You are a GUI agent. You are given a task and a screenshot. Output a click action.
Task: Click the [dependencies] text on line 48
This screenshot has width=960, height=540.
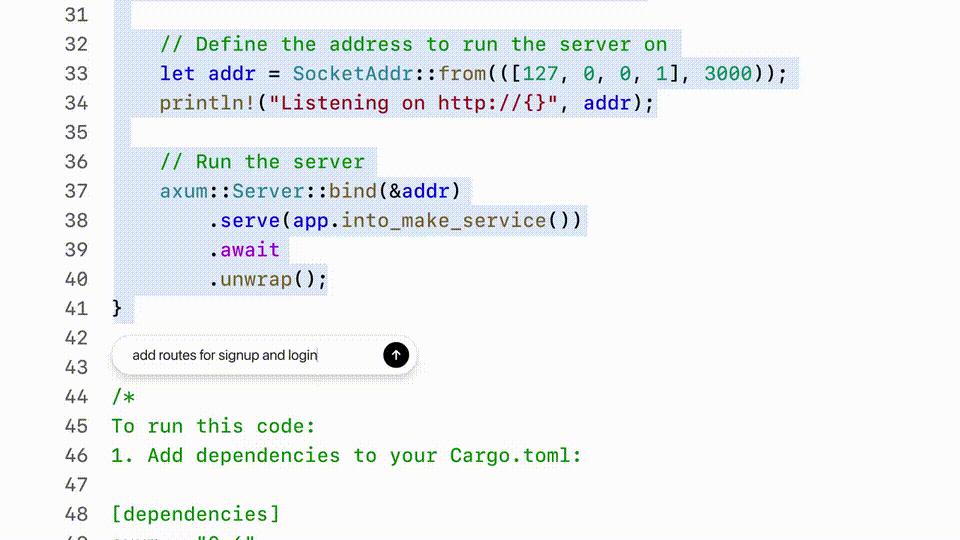click(196, 514)
